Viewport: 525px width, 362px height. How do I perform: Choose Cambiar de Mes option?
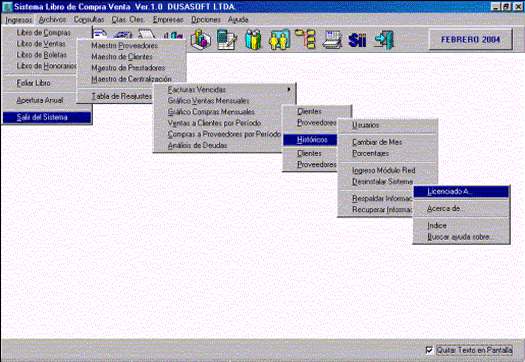[x=377, y=142]
